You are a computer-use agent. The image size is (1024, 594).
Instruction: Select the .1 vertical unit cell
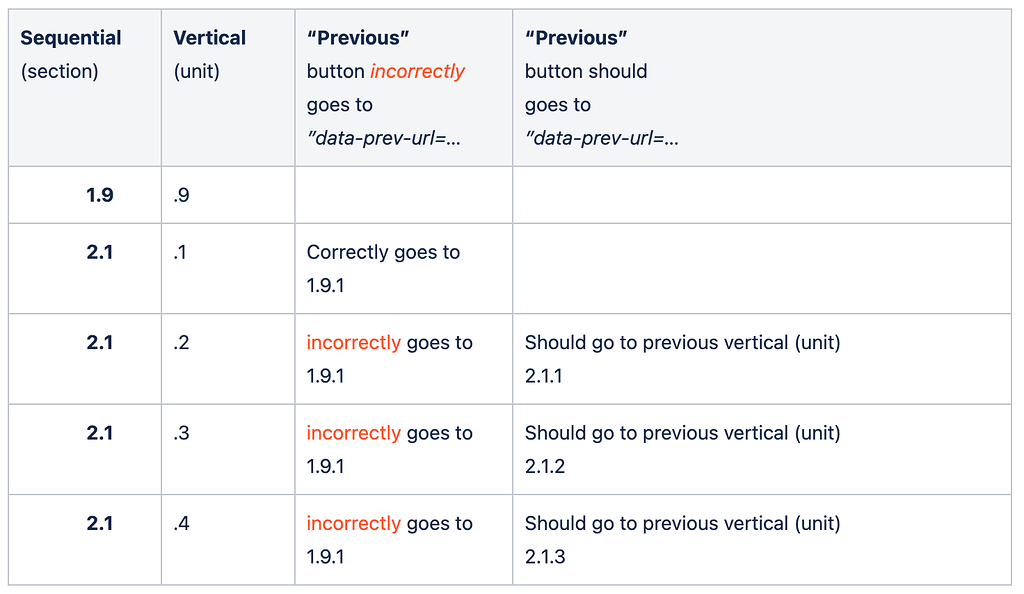pyautogui.click(x=179, y=253)
